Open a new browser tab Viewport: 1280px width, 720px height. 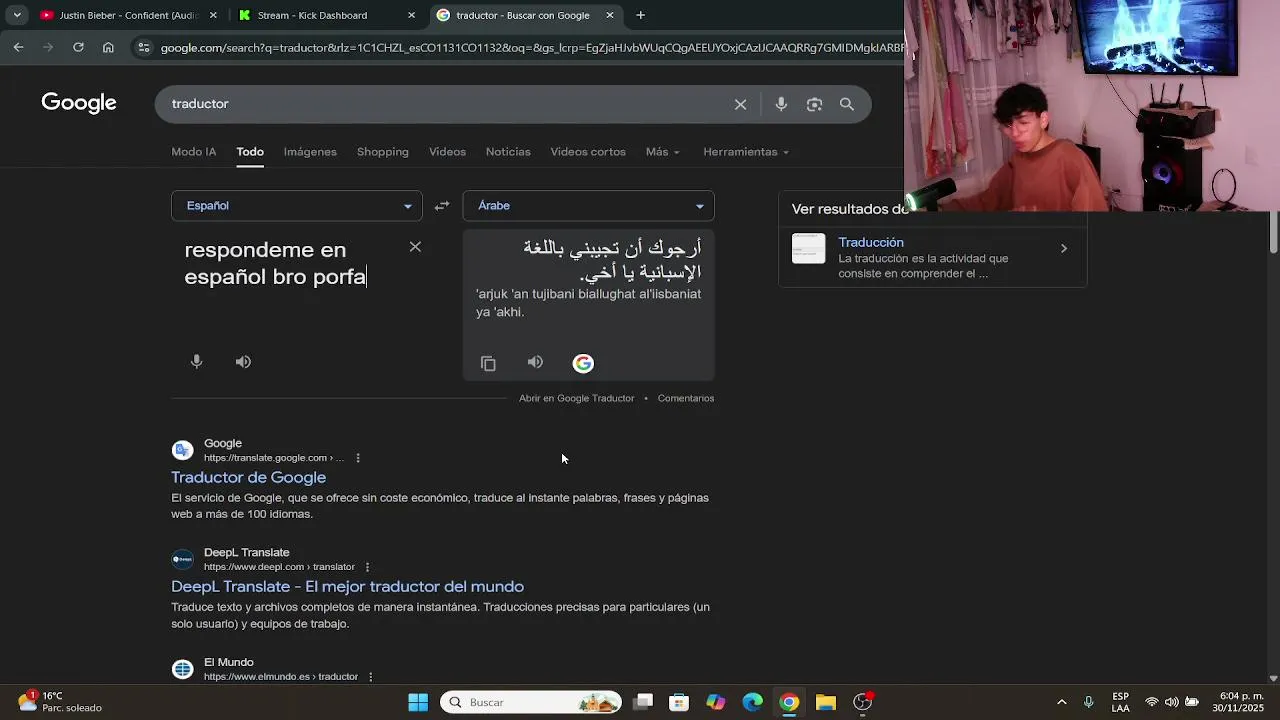tap(640, 15)
